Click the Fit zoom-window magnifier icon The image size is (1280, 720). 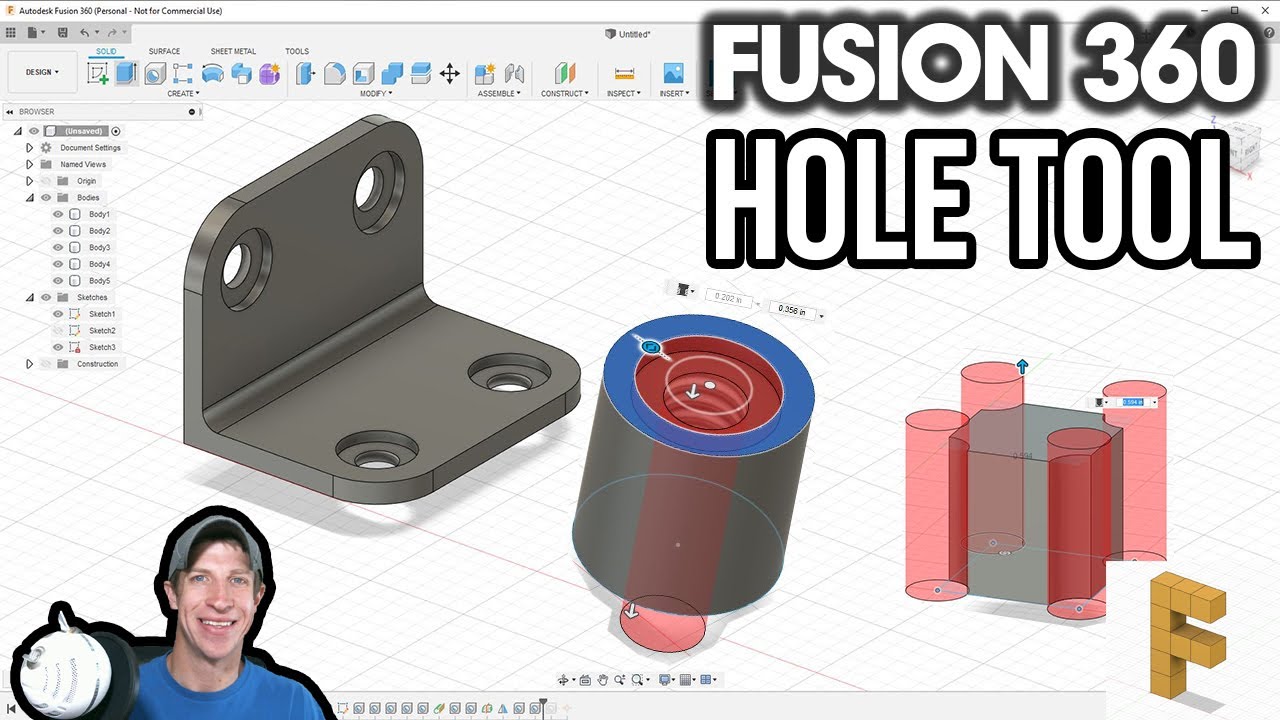(638, 680)
